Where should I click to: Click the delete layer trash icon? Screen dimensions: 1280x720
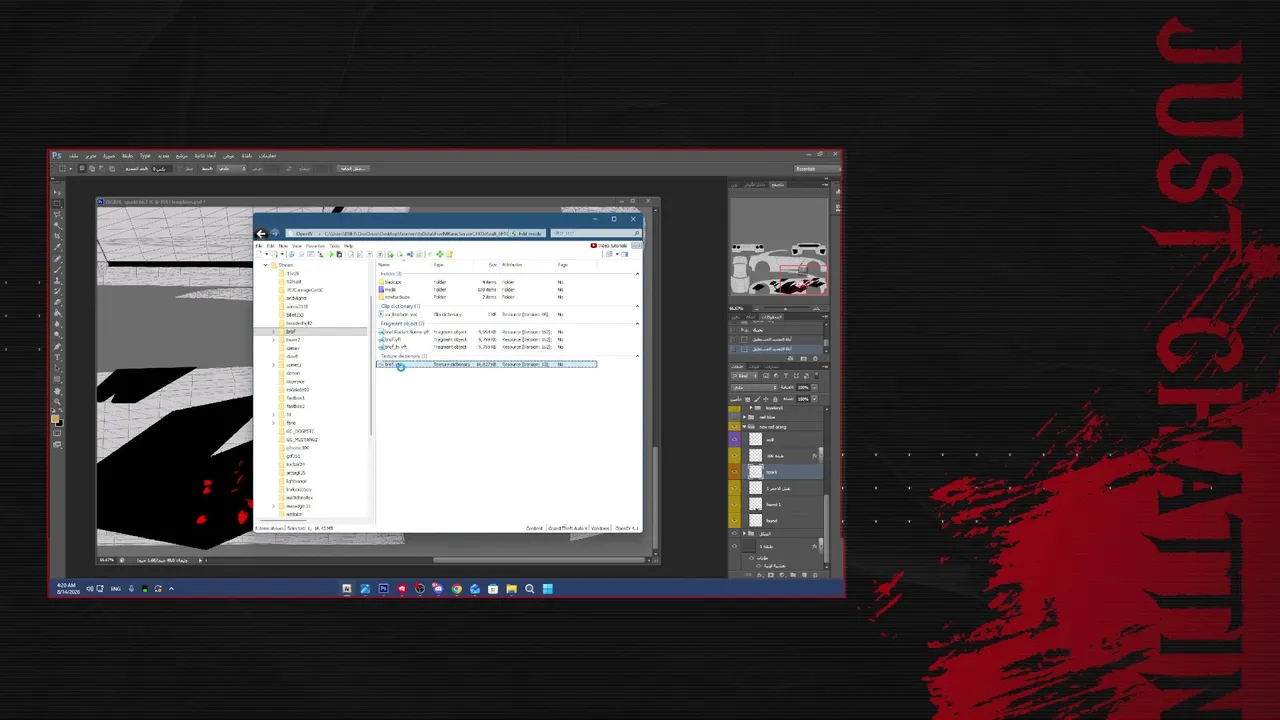coord(814,575)
